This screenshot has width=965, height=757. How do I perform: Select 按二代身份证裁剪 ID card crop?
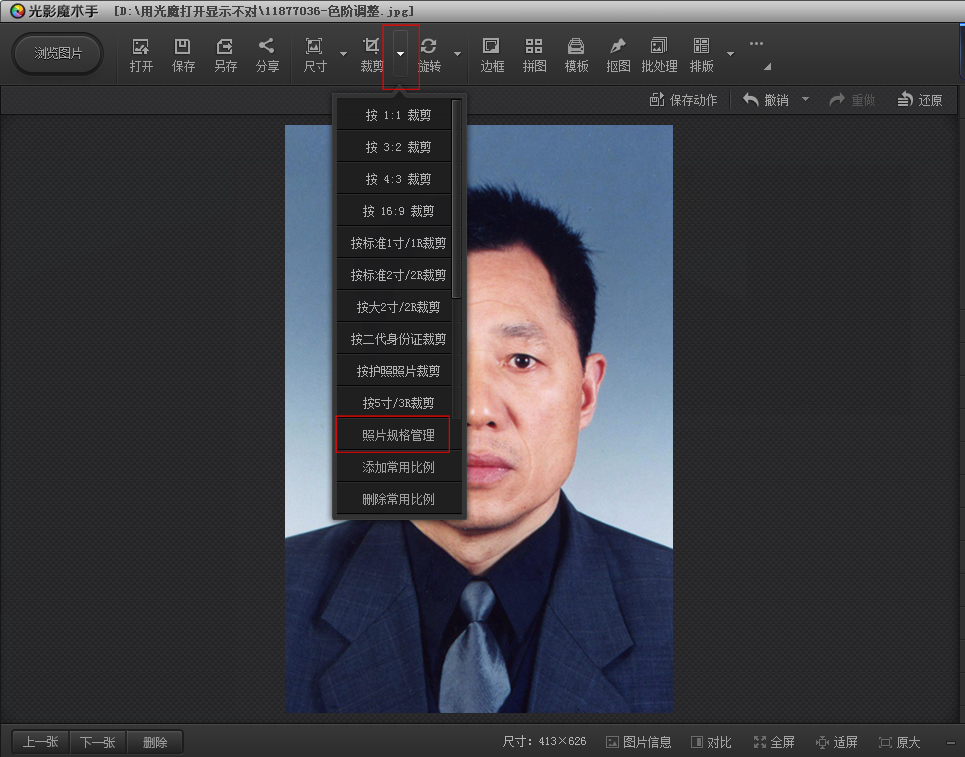394,339
